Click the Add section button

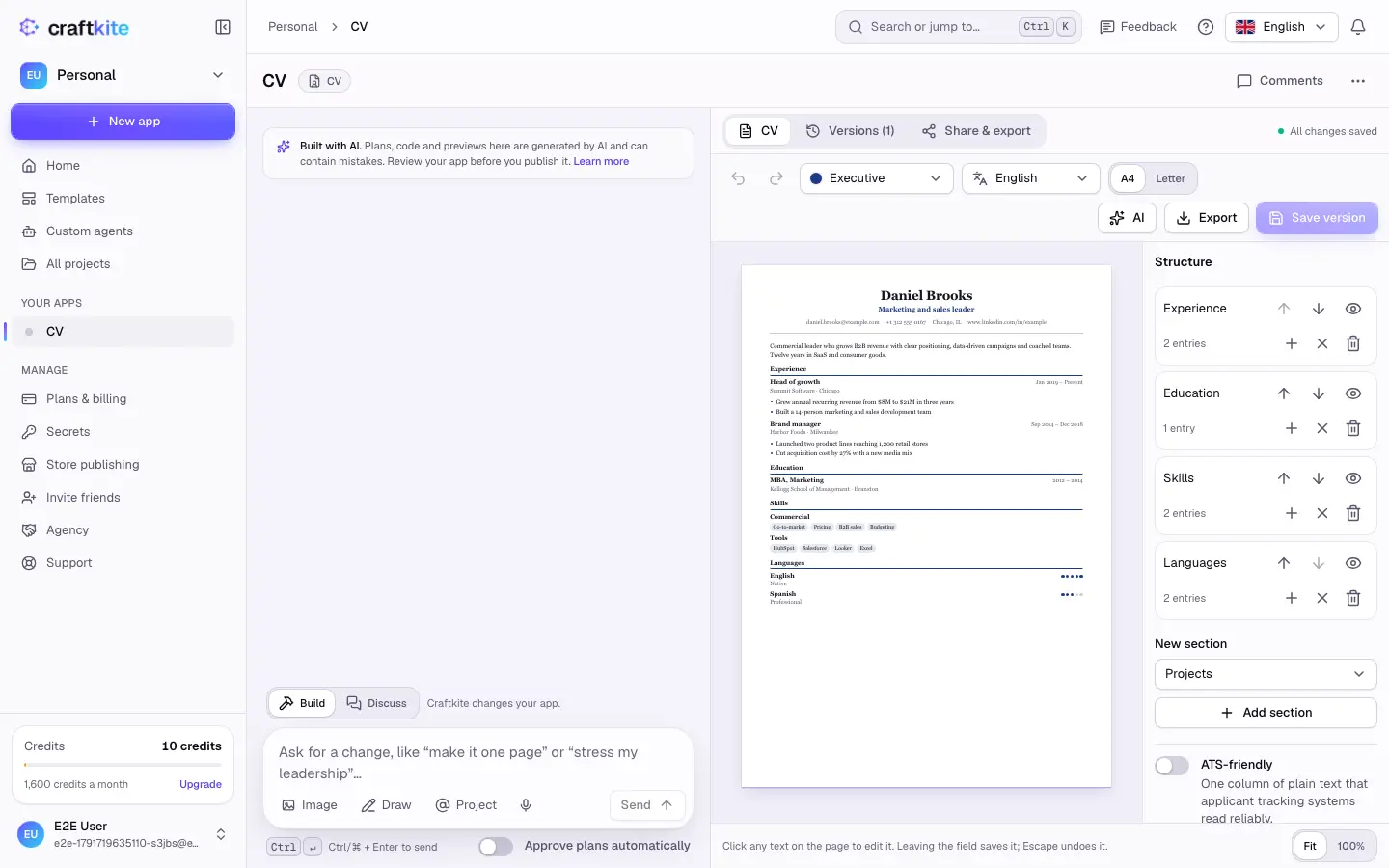click(x=1265, y=713)
